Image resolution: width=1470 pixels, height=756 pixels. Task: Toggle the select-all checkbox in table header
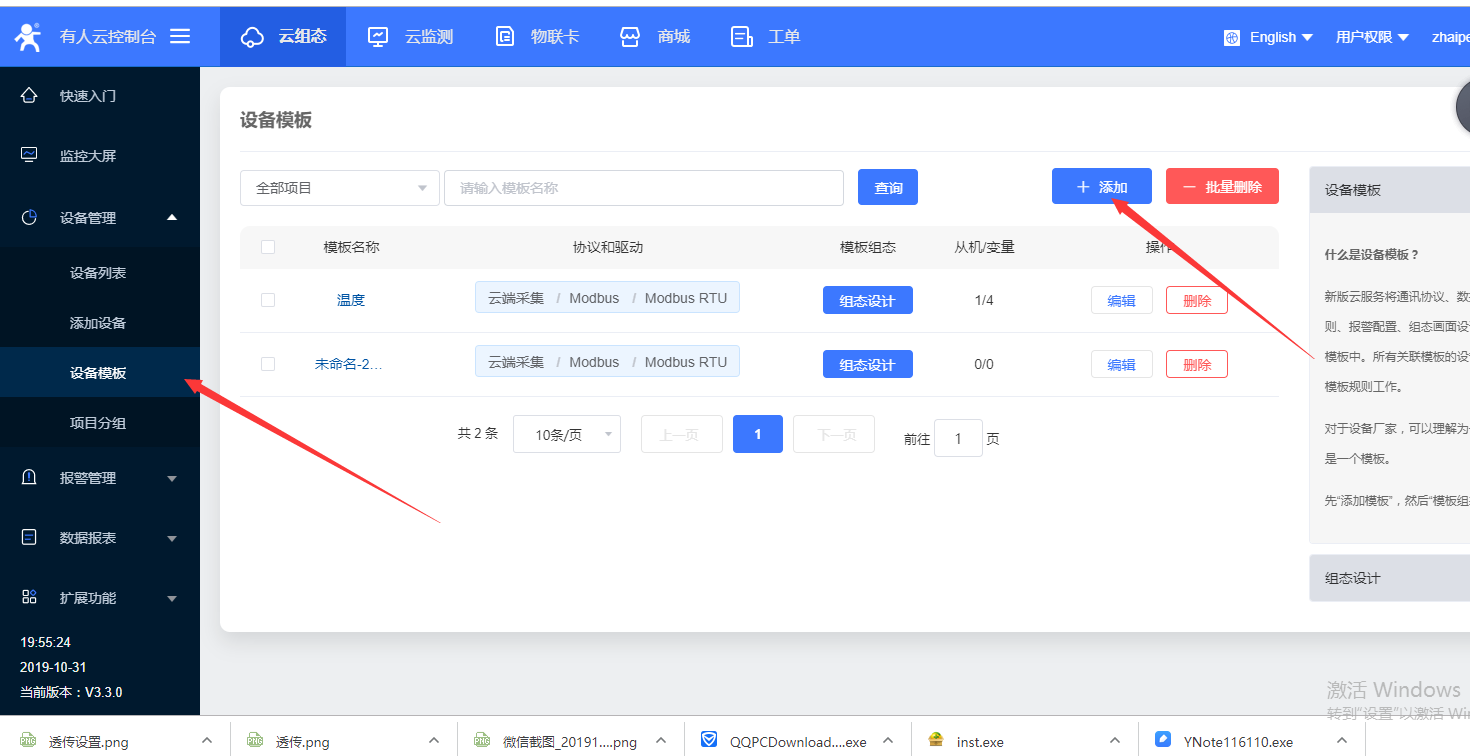coord(268,247)
